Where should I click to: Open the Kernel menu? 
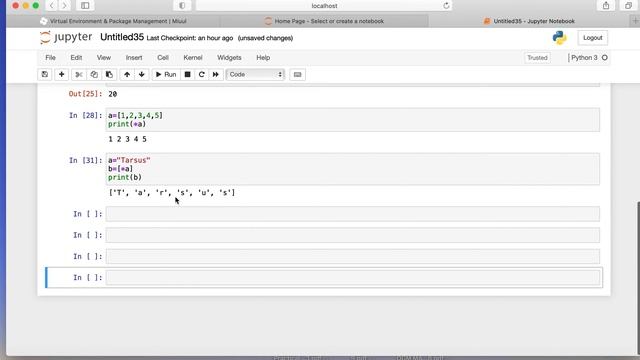[193, 58]
